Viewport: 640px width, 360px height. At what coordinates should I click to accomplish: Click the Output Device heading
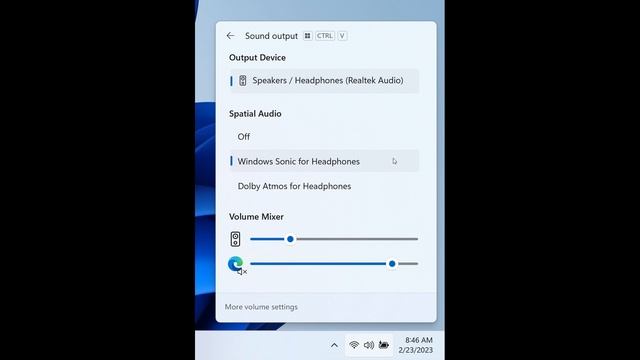coord(257,58)
